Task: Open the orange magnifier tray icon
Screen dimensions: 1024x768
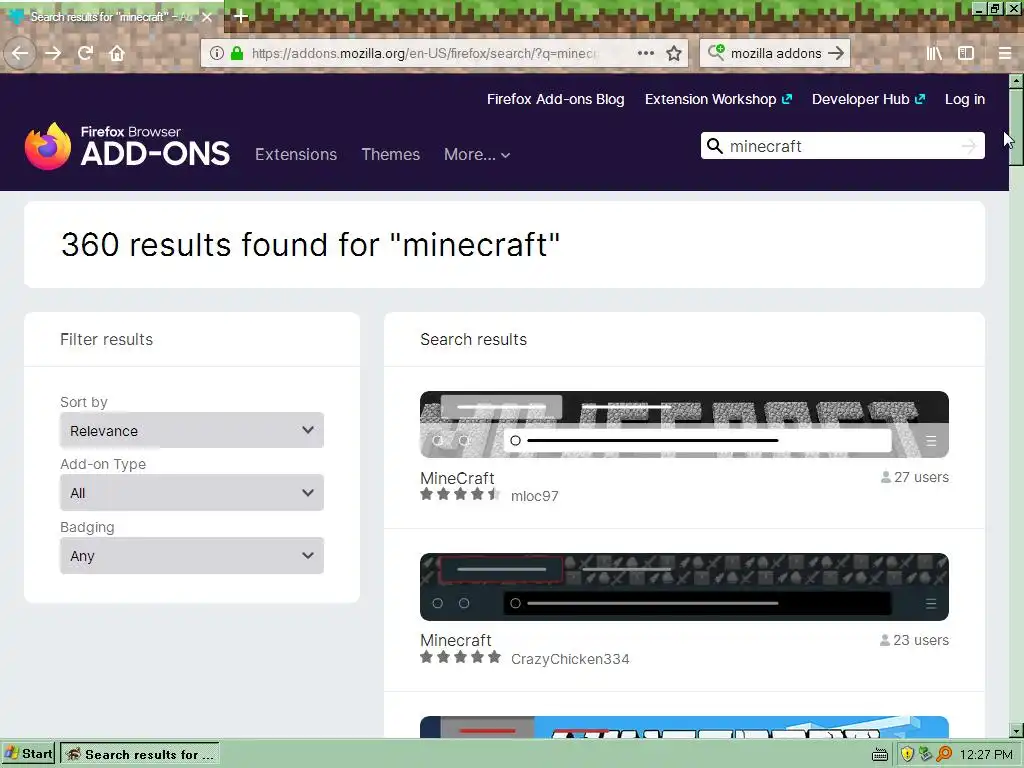Action: pyautogui.click(x=944, y=754)
